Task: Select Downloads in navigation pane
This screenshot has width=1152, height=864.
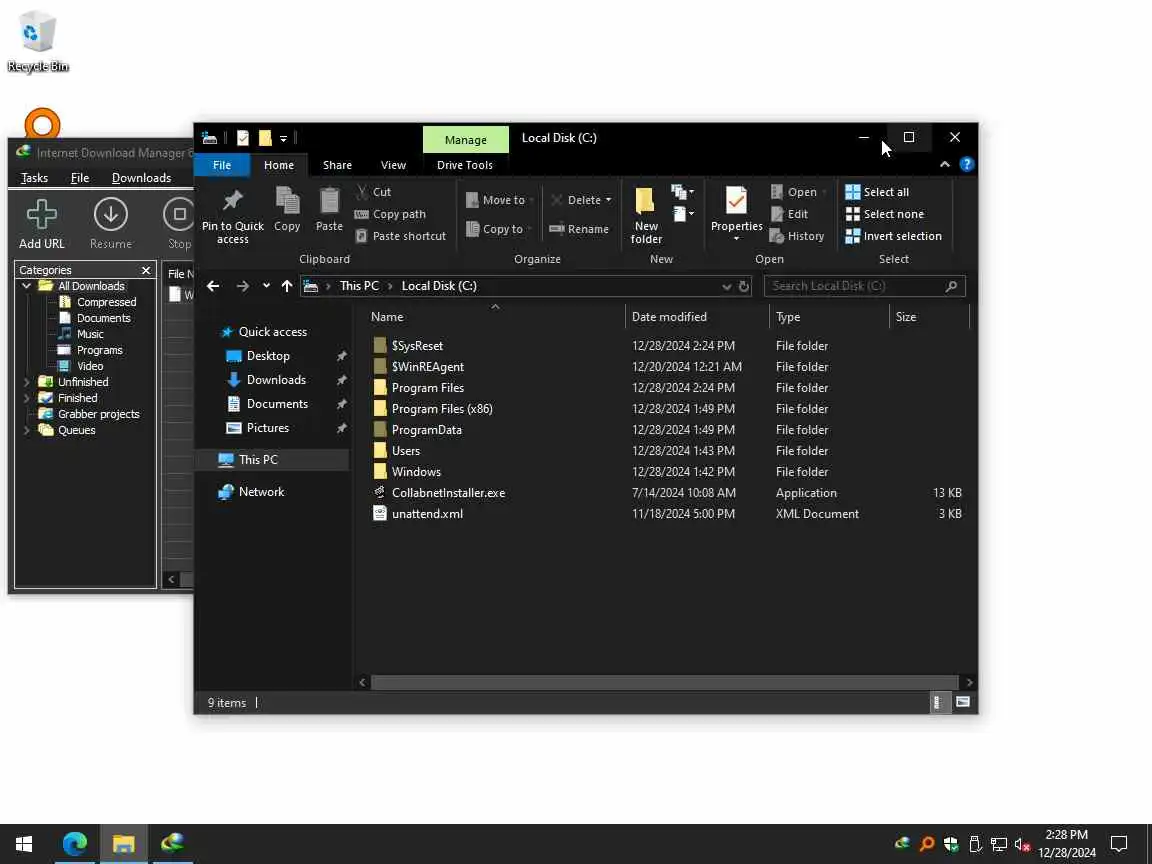Action: tap(276, 380)
